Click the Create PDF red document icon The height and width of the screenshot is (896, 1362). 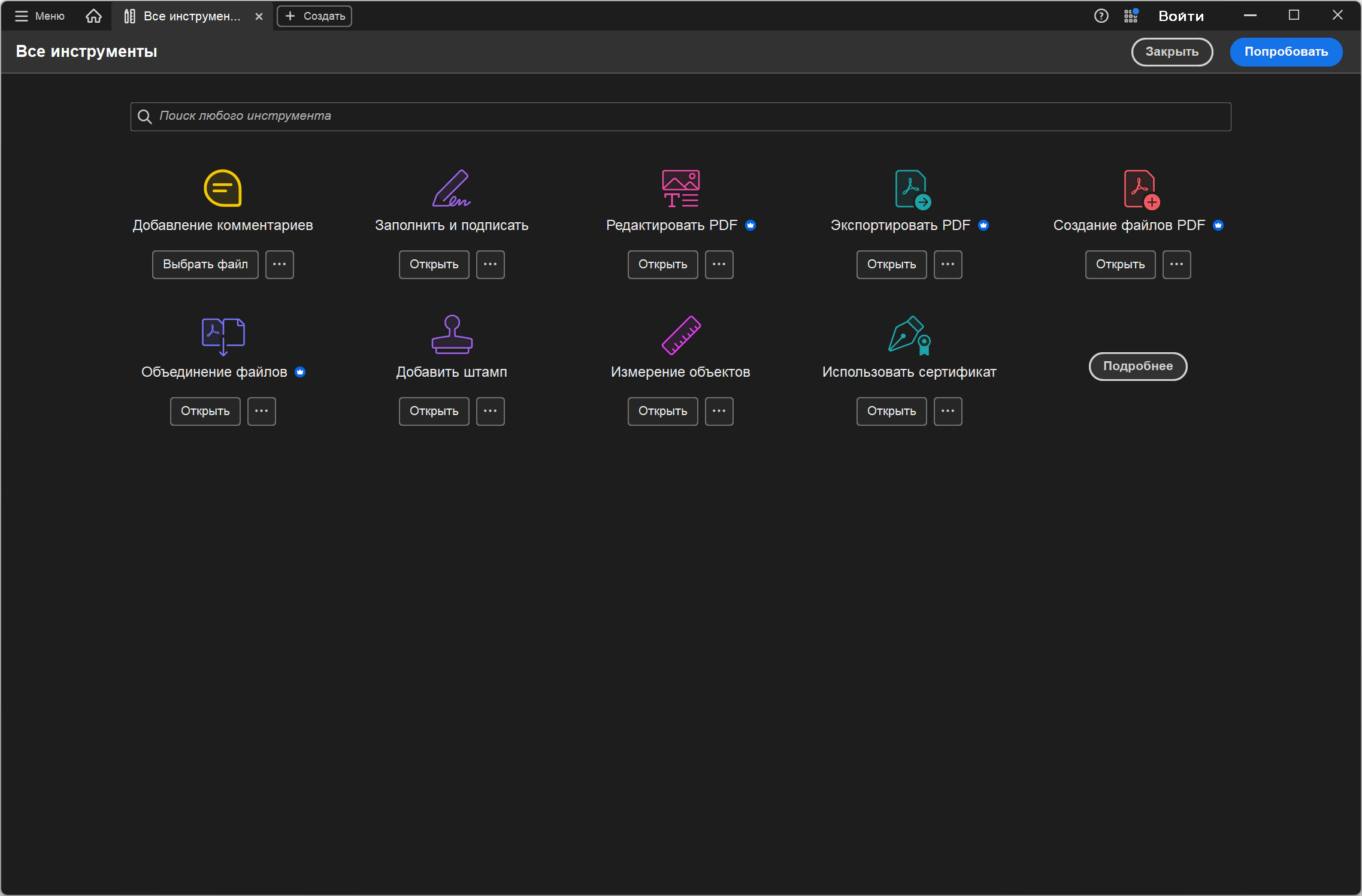click(1142, 189)
